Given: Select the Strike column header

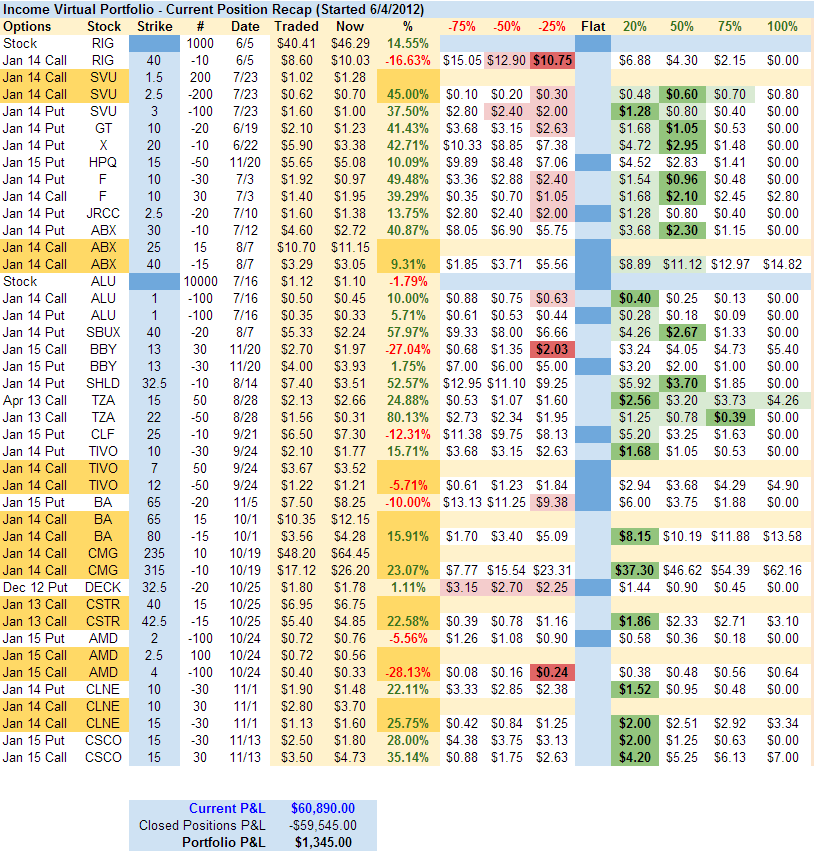Looking at the screenshot, I should click(x=155, y=25).
